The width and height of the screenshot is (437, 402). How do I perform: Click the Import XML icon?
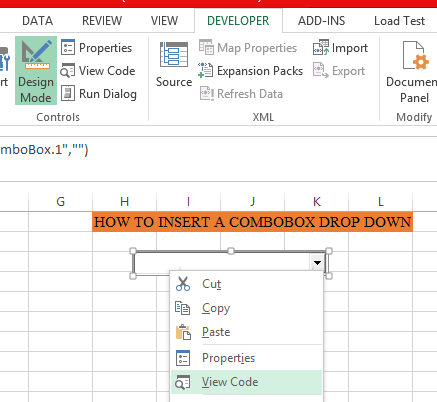pos(321,48)
